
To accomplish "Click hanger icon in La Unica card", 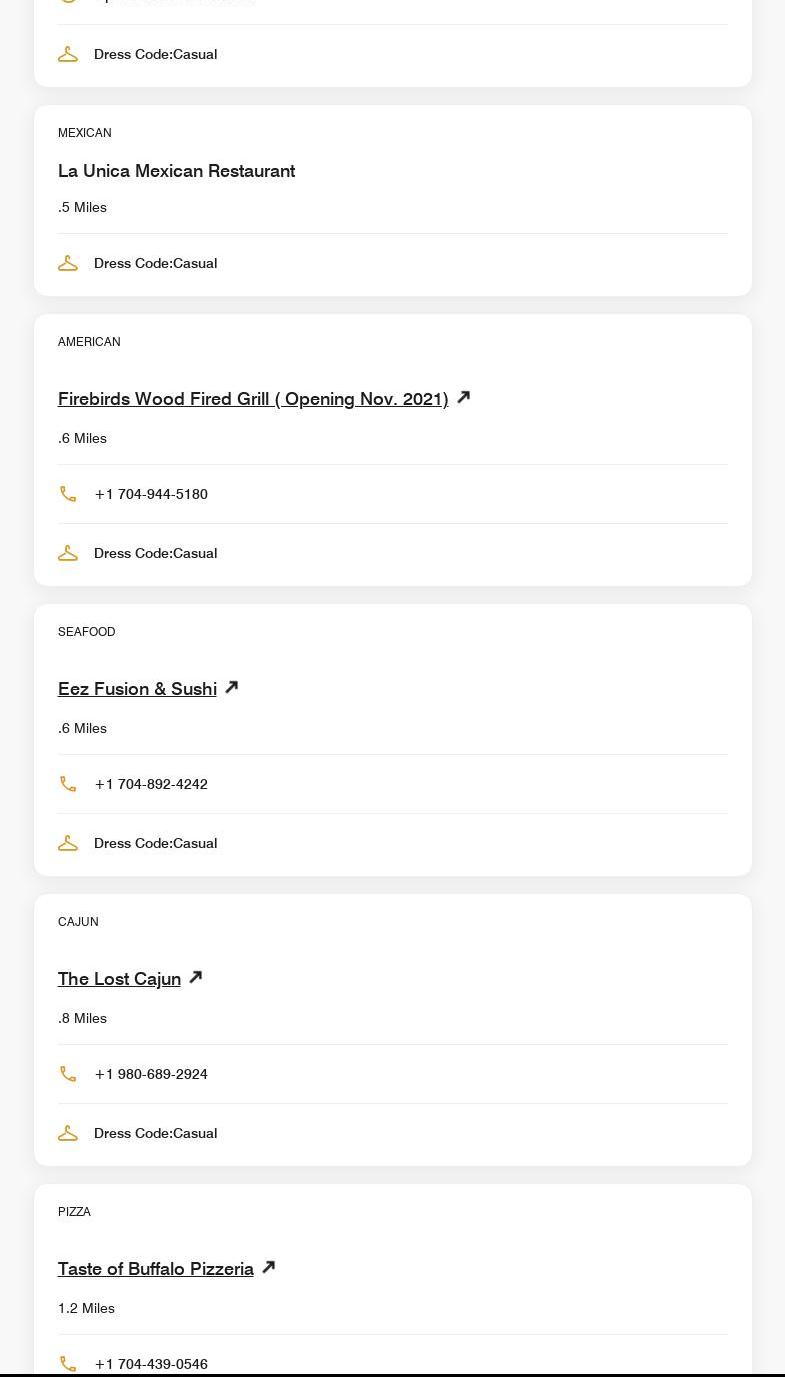I will (x=68, y=263).
